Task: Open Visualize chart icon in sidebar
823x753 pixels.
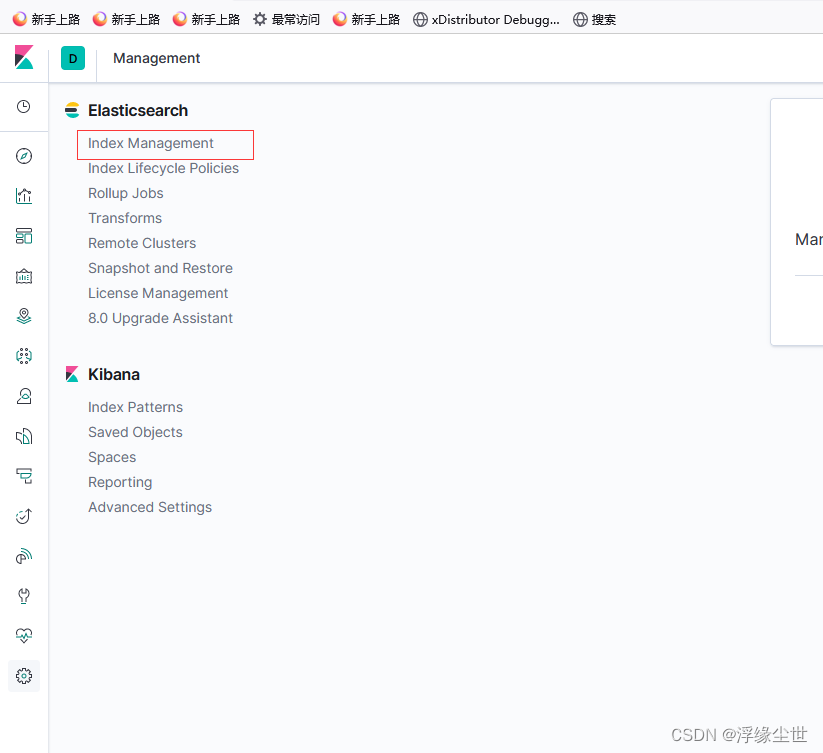Action: click(24, 196)
